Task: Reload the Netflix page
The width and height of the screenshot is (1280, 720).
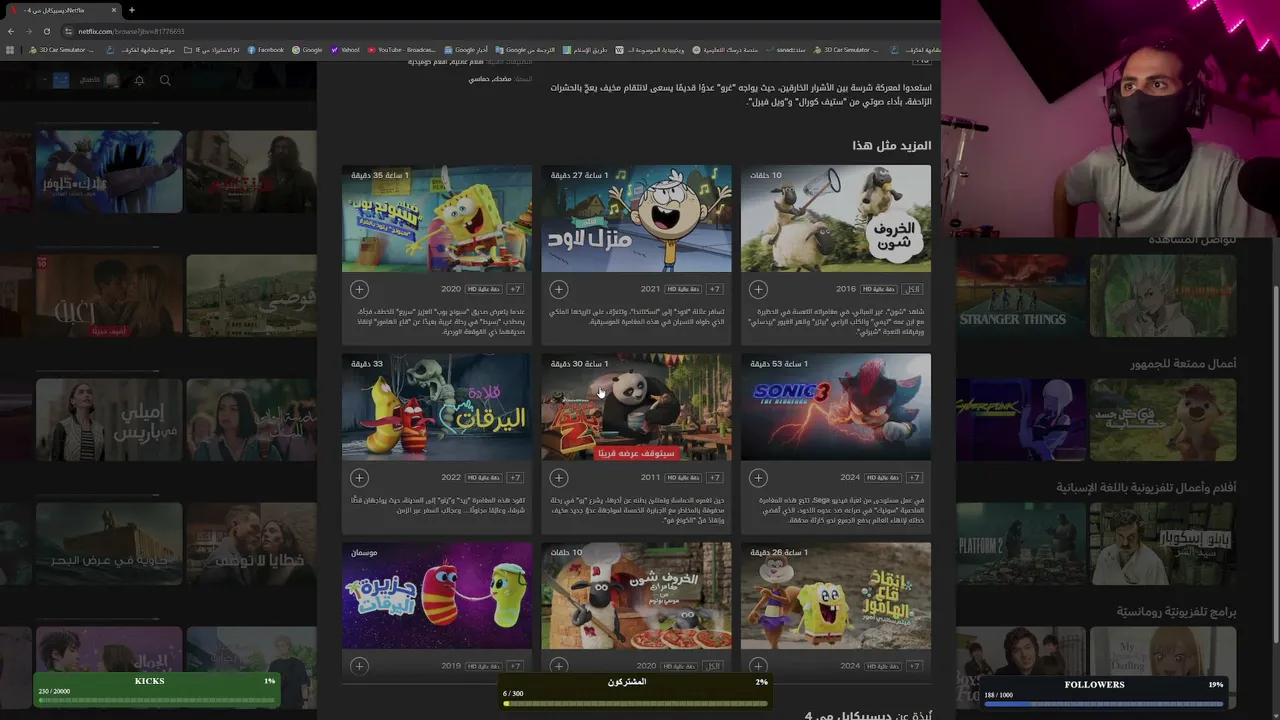Action: point(46,31)
